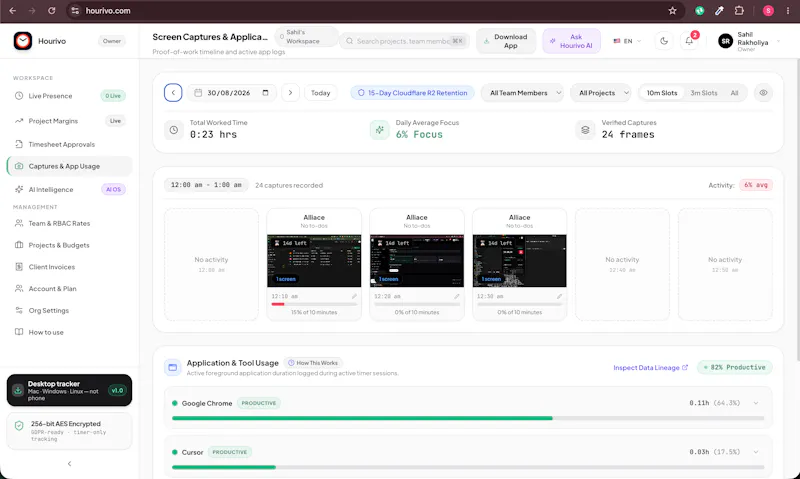The height and width of the screenshot is (479, 800).
Task: Click the 6% avg activity badge
Action: click(756, 185)
